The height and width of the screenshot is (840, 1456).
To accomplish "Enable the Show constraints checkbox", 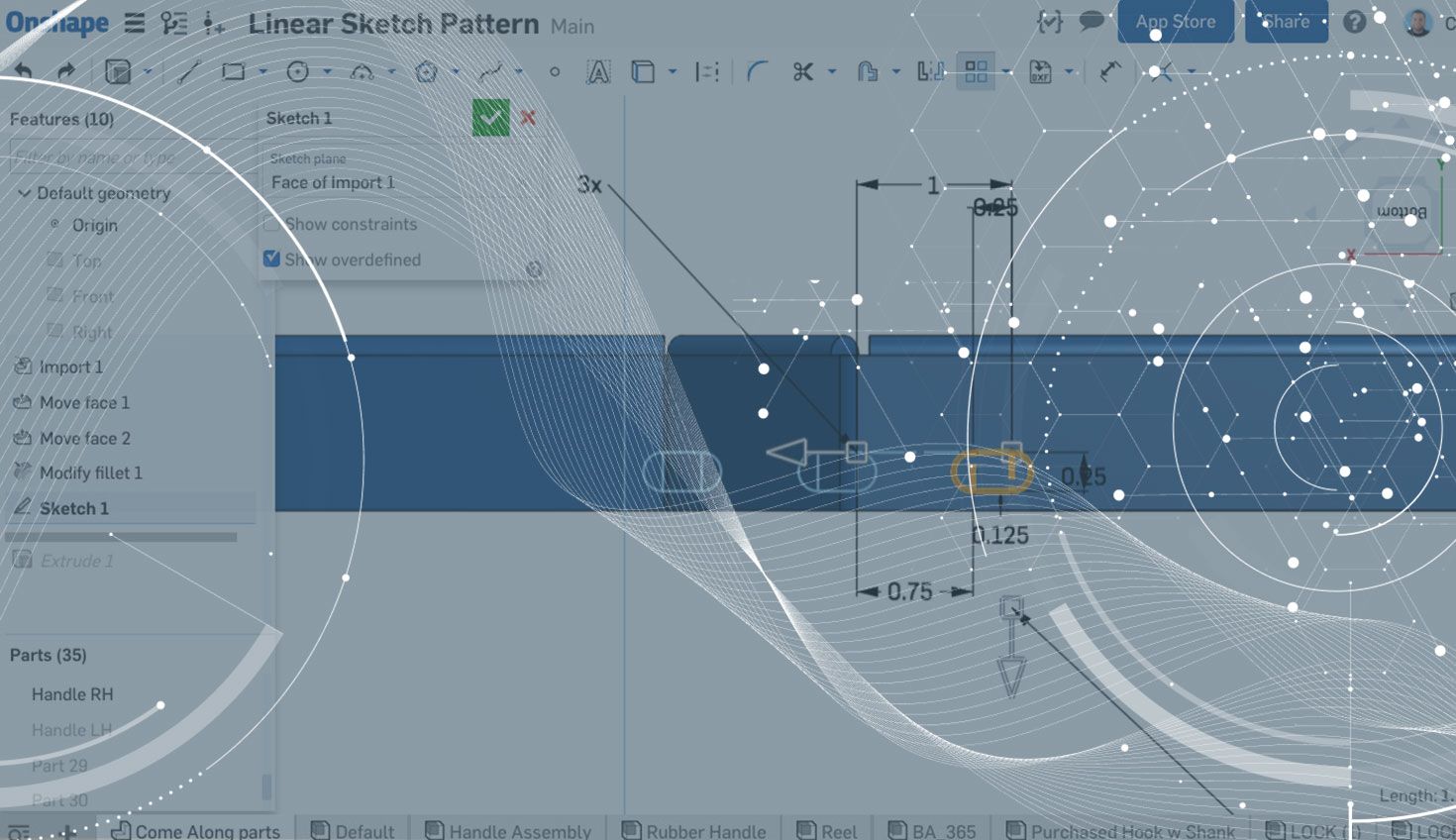I will coord(271,224).
